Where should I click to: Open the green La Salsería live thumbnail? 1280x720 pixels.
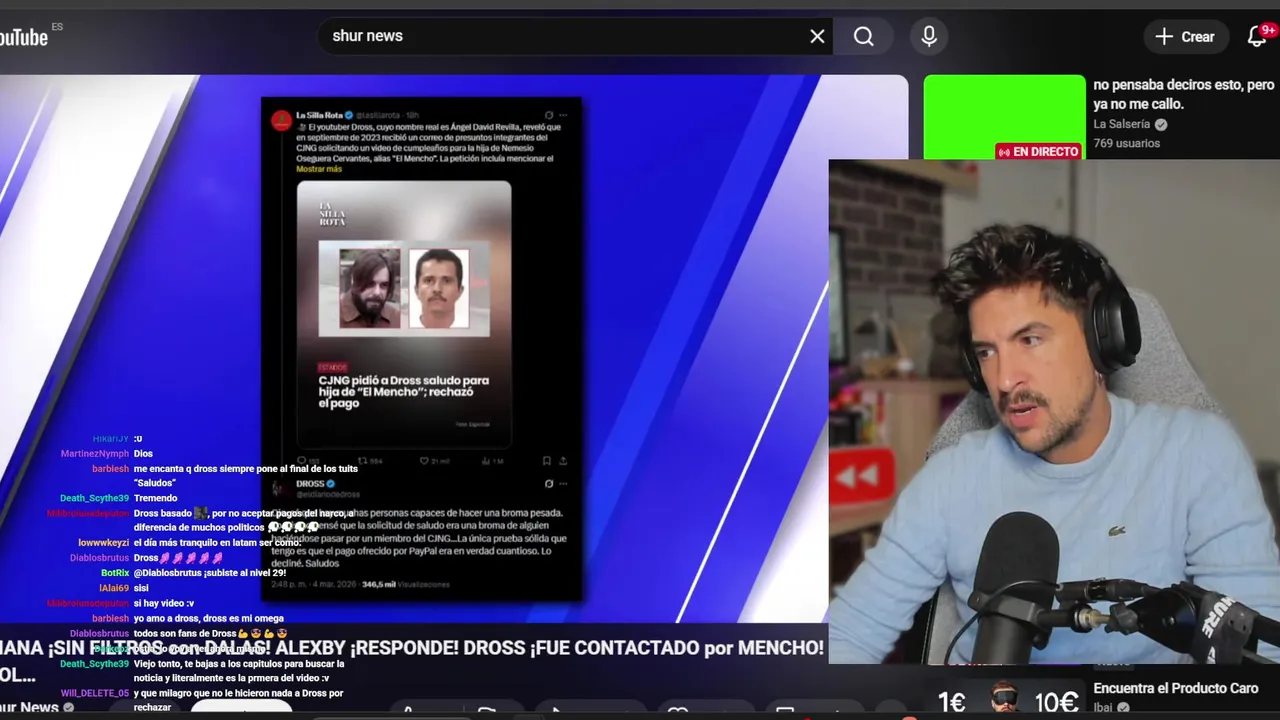pyautogui.click(x=1004, y=117)
